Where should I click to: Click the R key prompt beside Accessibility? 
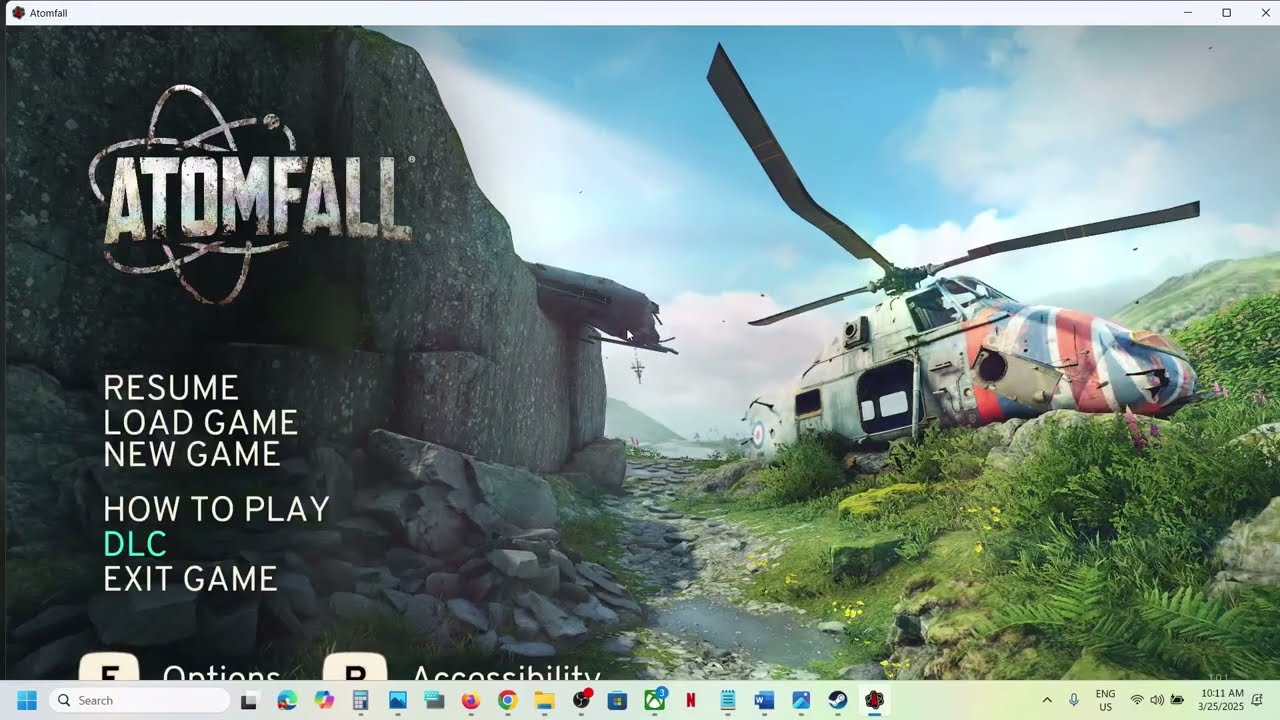pyautogui.click(x=355, y=667)
